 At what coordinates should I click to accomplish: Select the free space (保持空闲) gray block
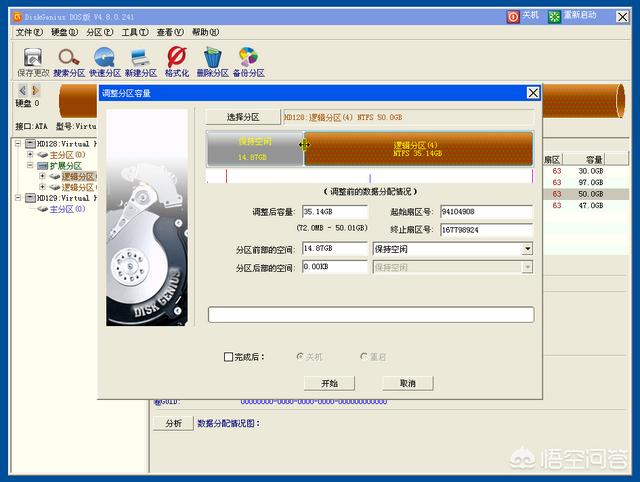pos(256,149)
